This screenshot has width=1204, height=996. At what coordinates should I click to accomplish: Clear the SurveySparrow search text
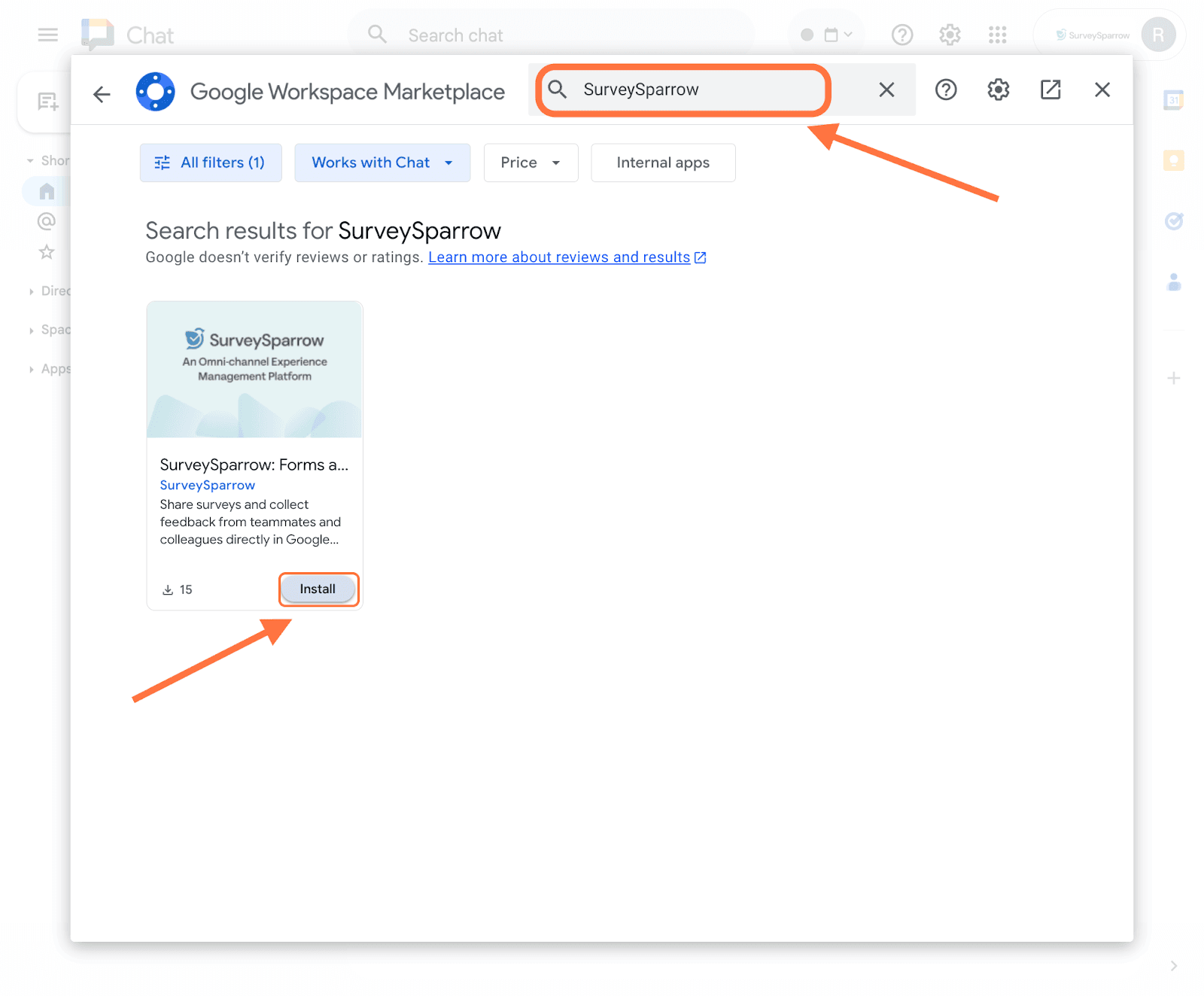click(x=886, y=90)
